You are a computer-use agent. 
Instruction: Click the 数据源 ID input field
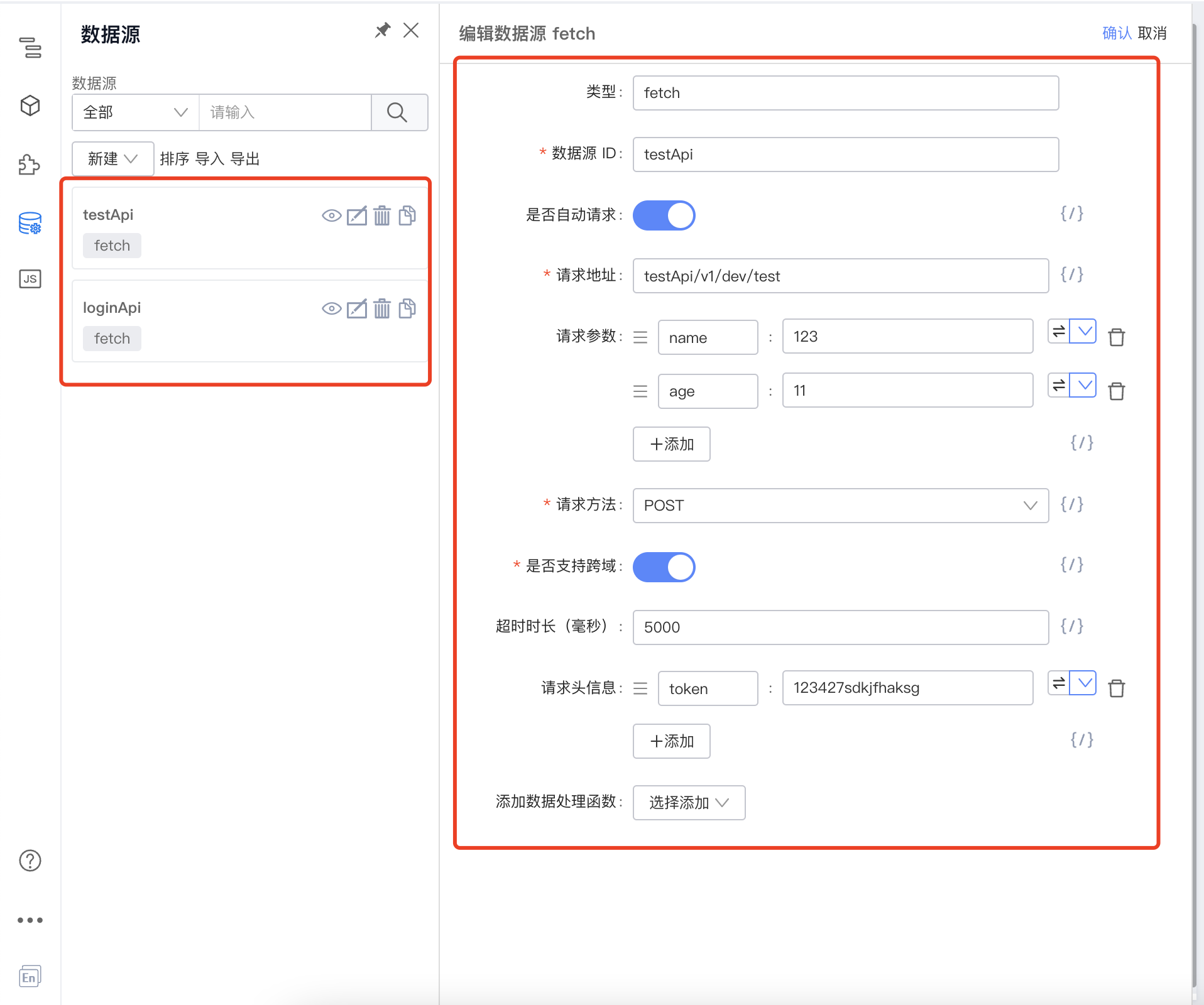click(x=845, y=155)
